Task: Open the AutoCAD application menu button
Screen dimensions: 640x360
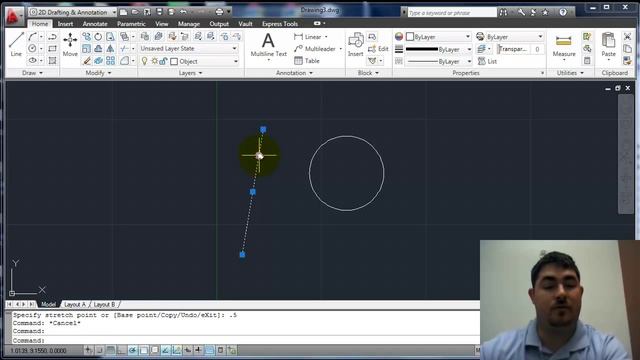Action: click(x=14, y=16)
